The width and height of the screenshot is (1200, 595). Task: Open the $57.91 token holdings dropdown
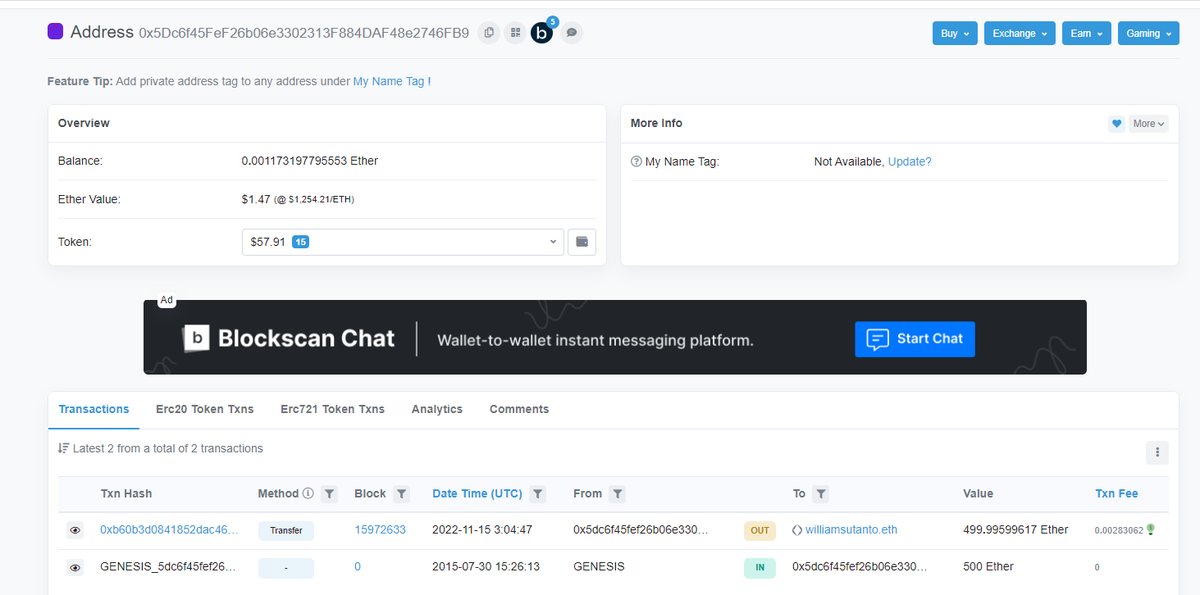tap(403, 242)
